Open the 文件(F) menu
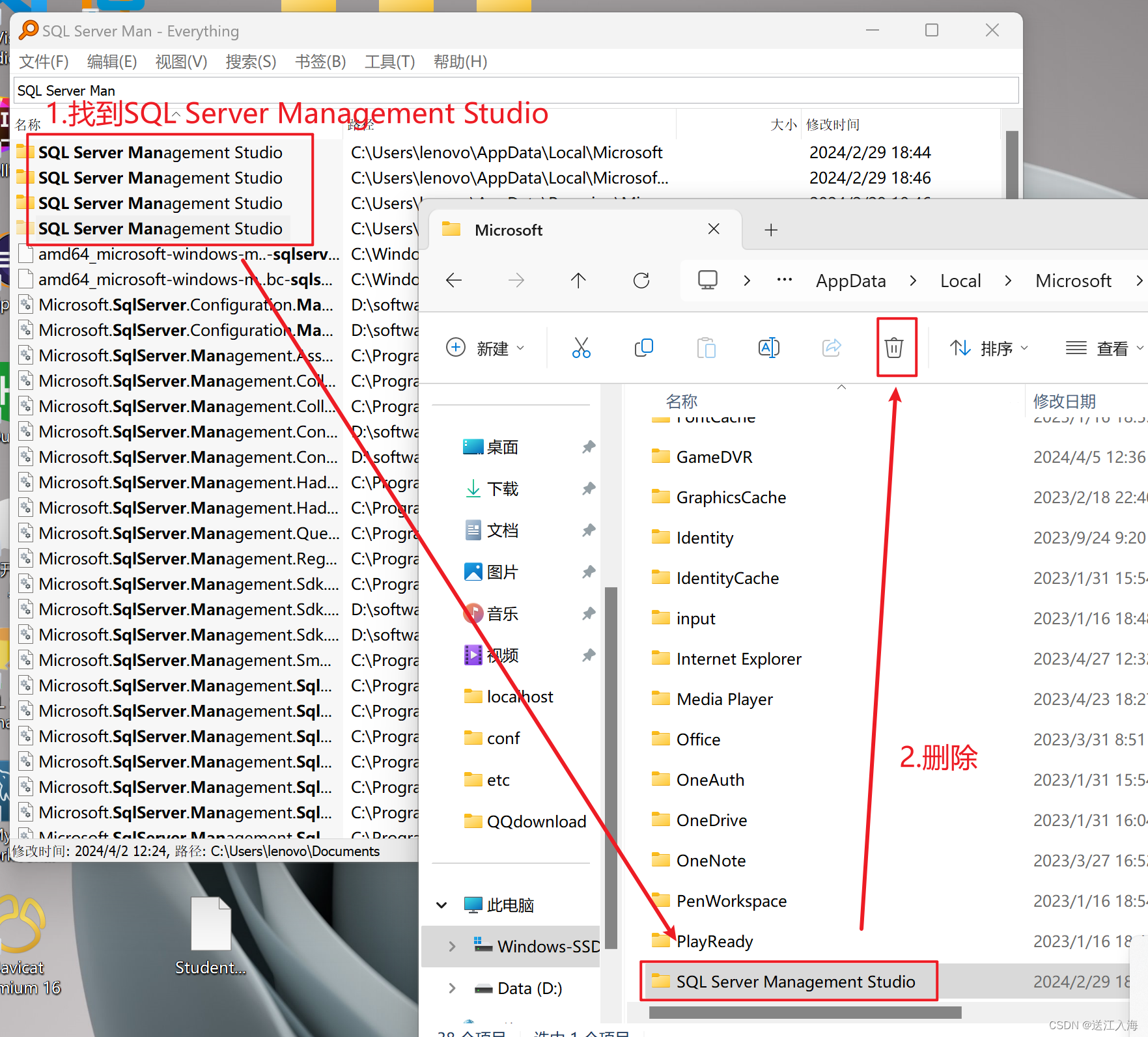This screenshot has width=1148, height=1037. point(44,62)
